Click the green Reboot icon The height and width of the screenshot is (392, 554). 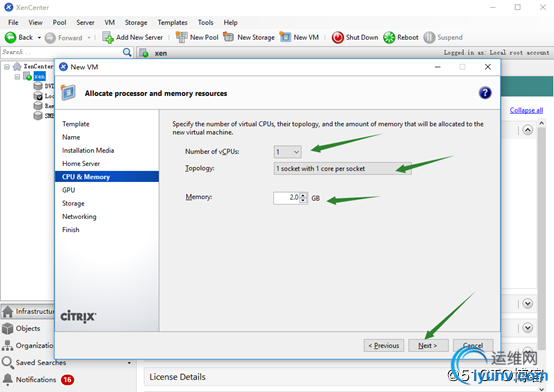pos(389,37)
